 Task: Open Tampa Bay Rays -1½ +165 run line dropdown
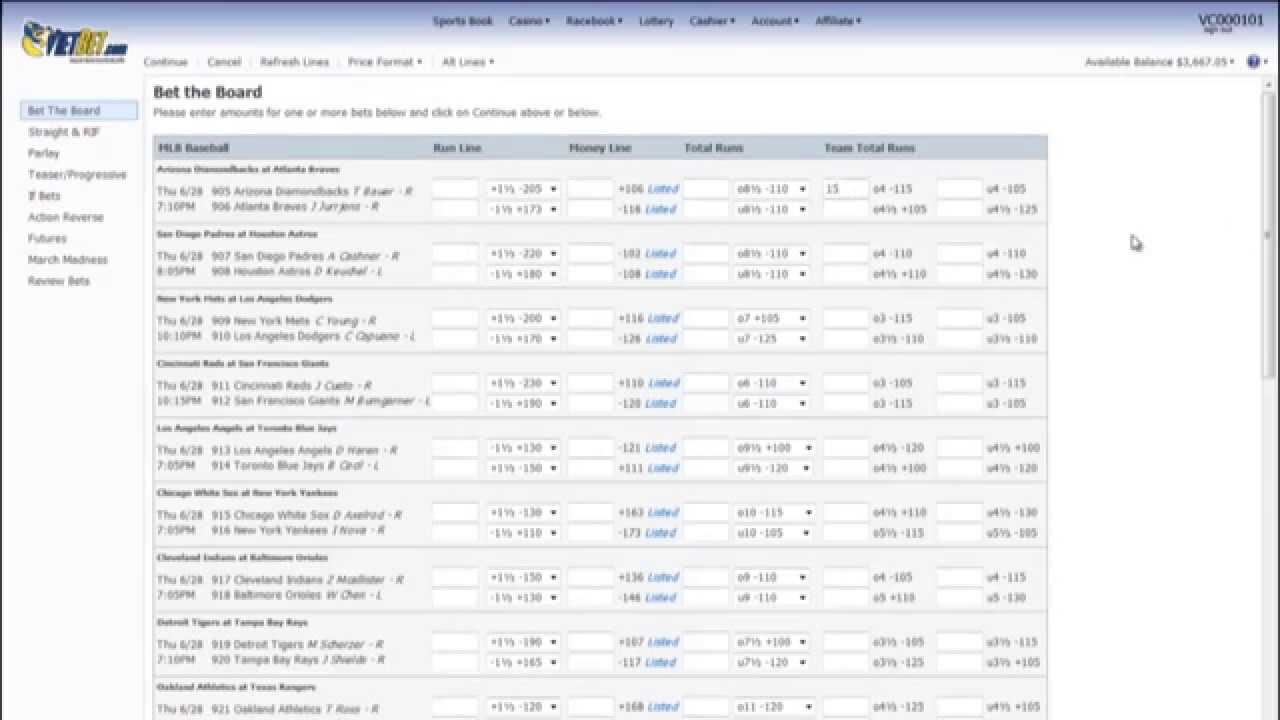pyautogui.click(x=523, y=662)
